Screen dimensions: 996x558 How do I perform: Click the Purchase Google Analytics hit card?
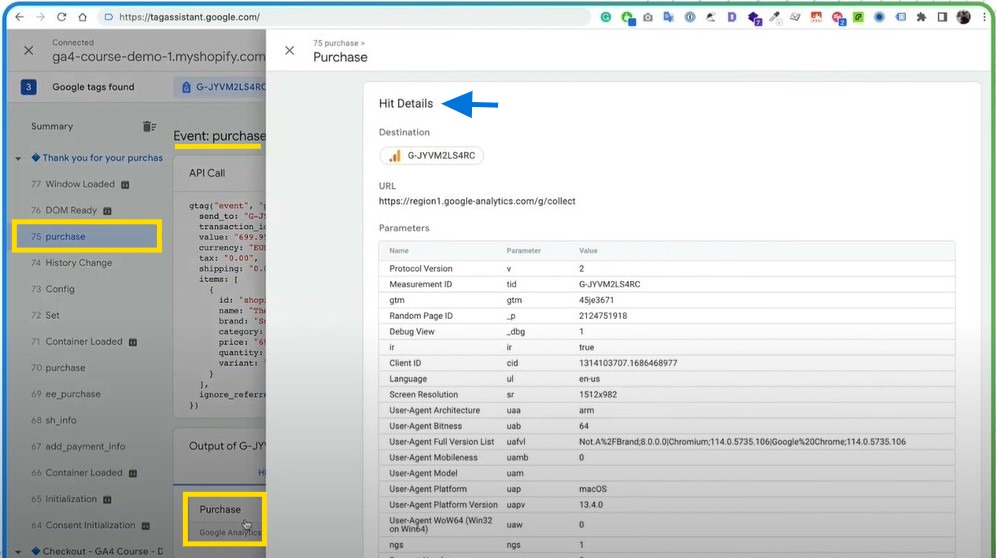[226, 519]
